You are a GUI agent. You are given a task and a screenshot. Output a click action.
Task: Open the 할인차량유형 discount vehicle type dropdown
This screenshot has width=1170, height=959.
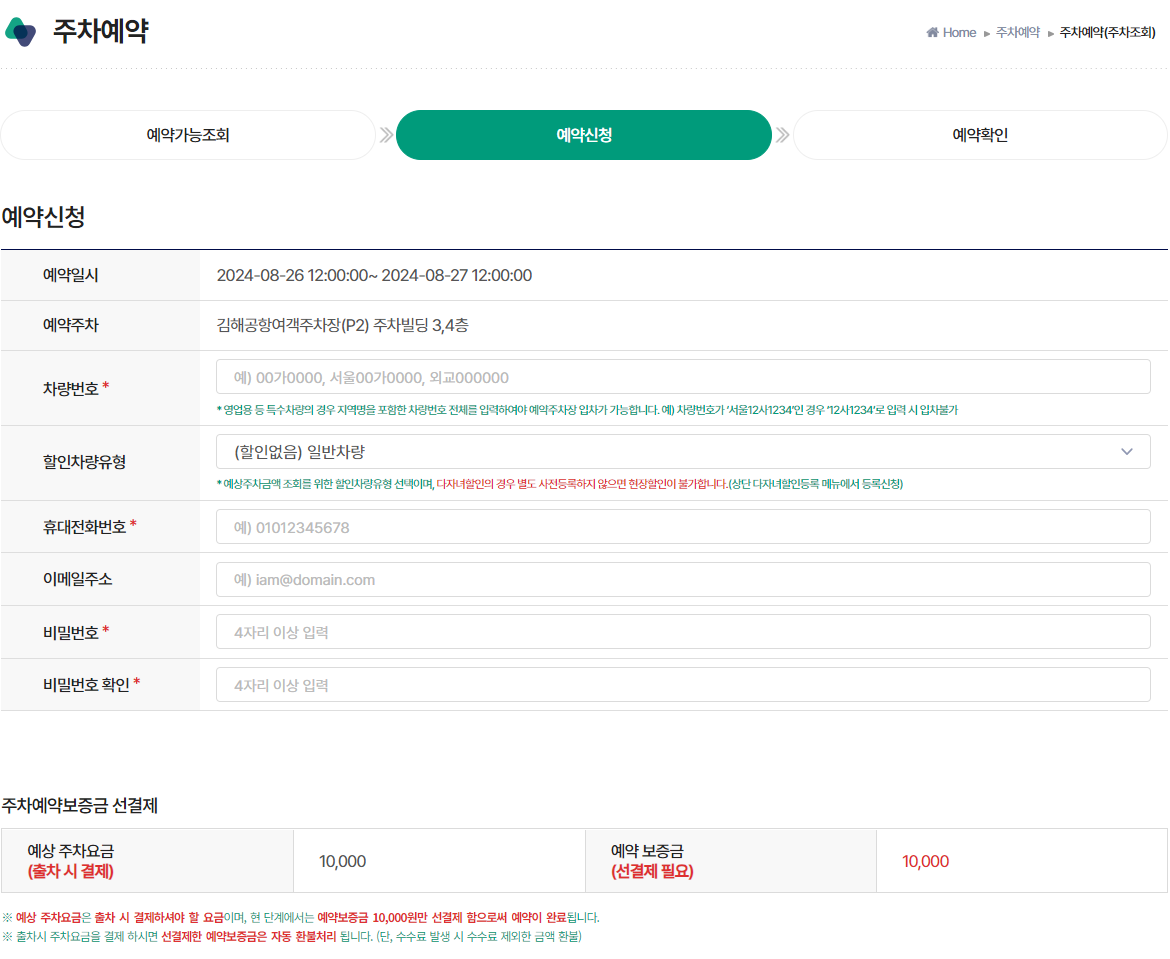click(683, 451)
